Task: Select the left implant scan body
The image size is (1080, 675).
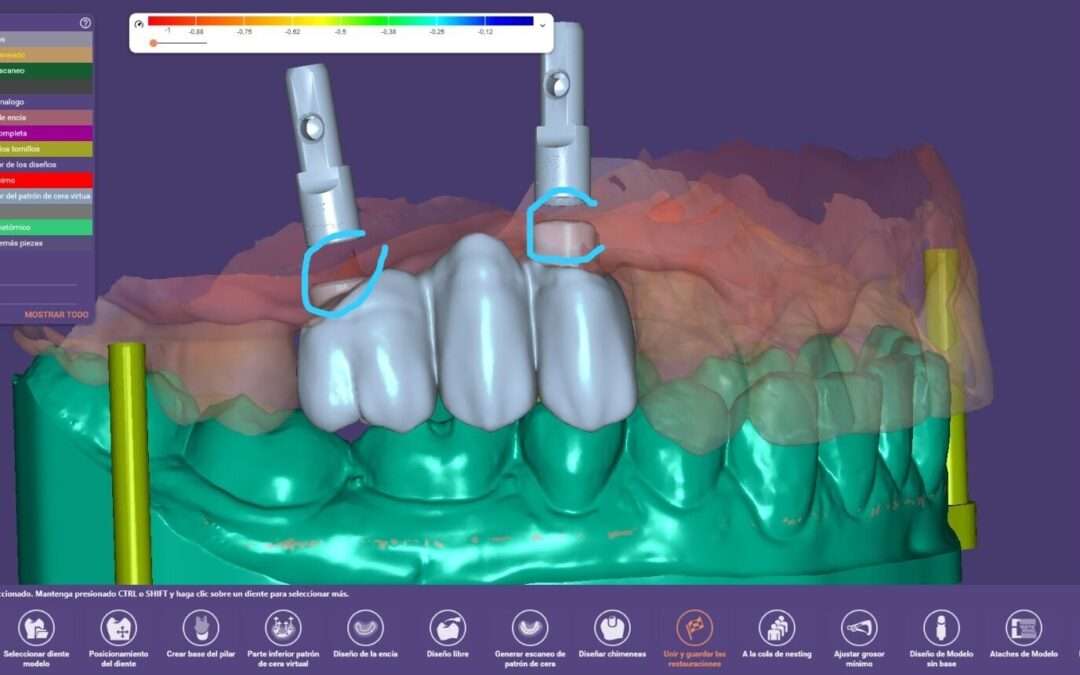Action: coord(320,152)
